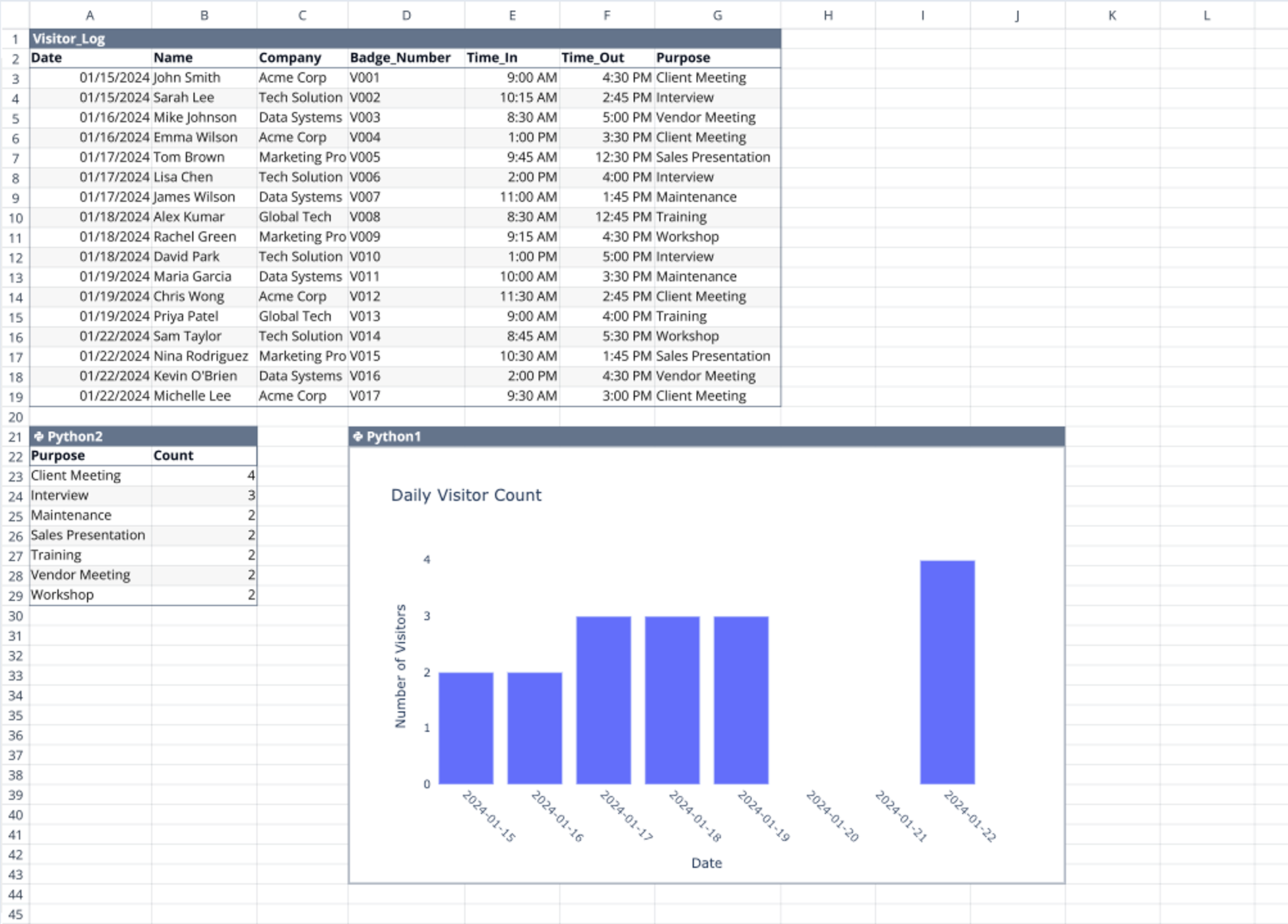
Task: Click the Date x-axis title
Action: (706, 863)
